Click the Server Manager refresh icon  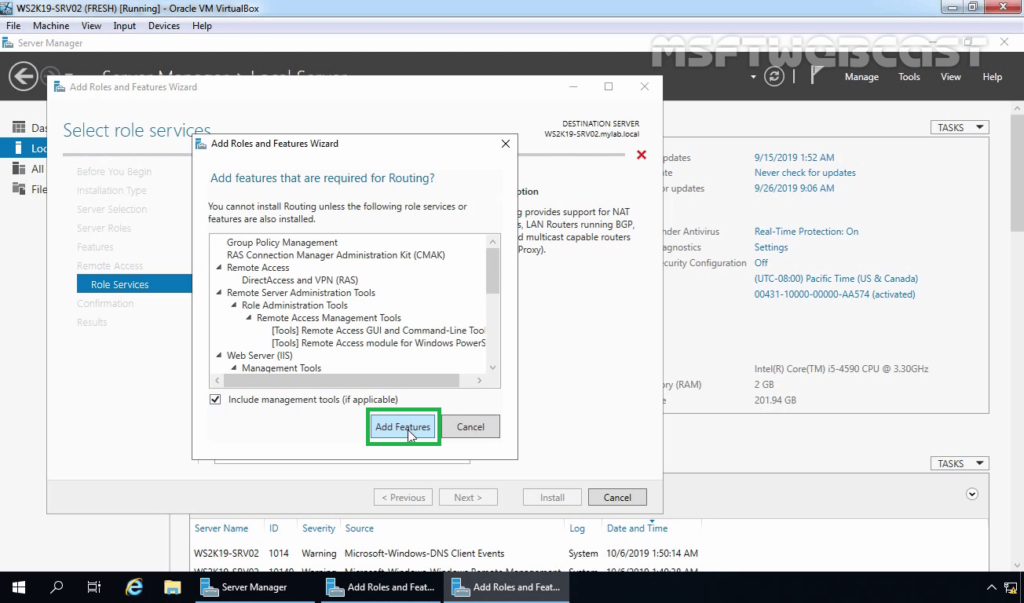pos(774,77)
